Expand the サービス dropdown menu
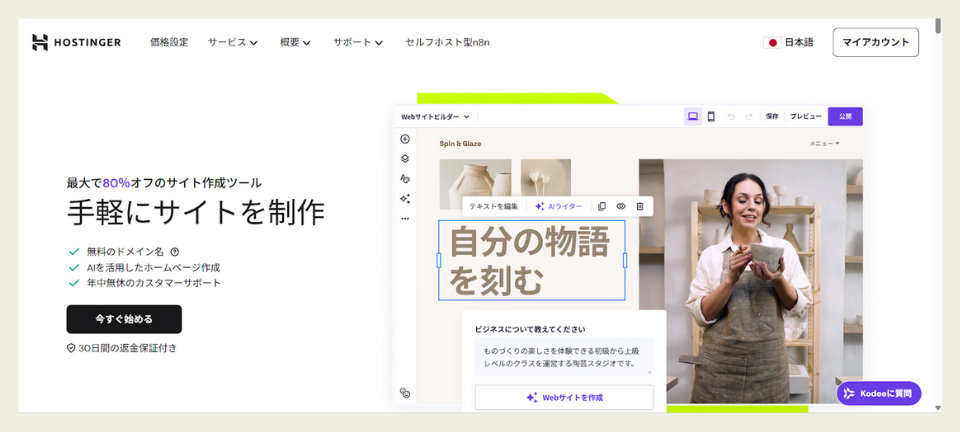The width and height of the screenshot is (960, 432). [x=233, y=42]
